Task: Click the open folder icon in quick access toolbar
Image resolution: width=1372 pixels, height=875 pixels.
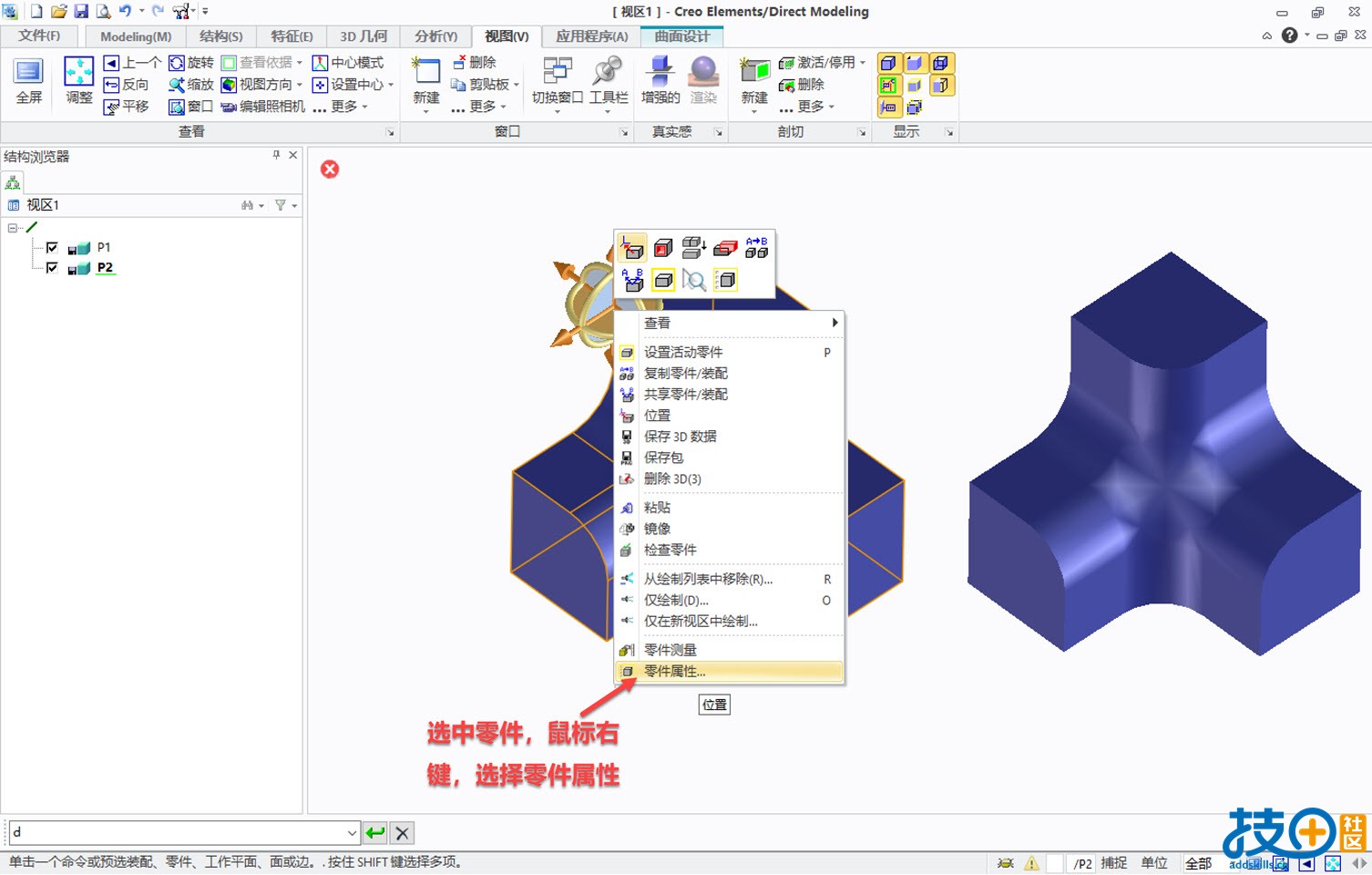Action: click(x=59, y=11)
